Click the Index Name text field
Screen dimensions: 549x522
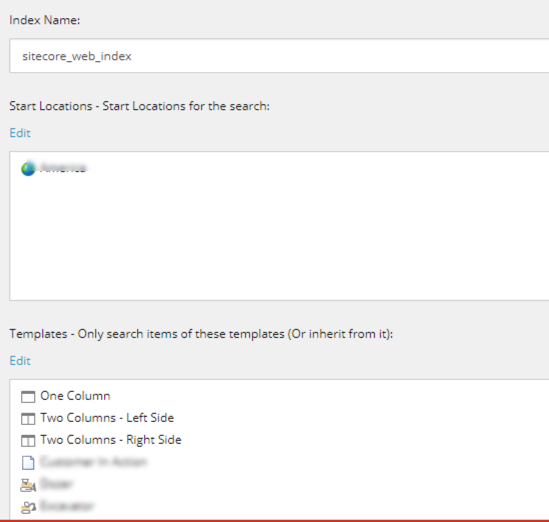279,56
